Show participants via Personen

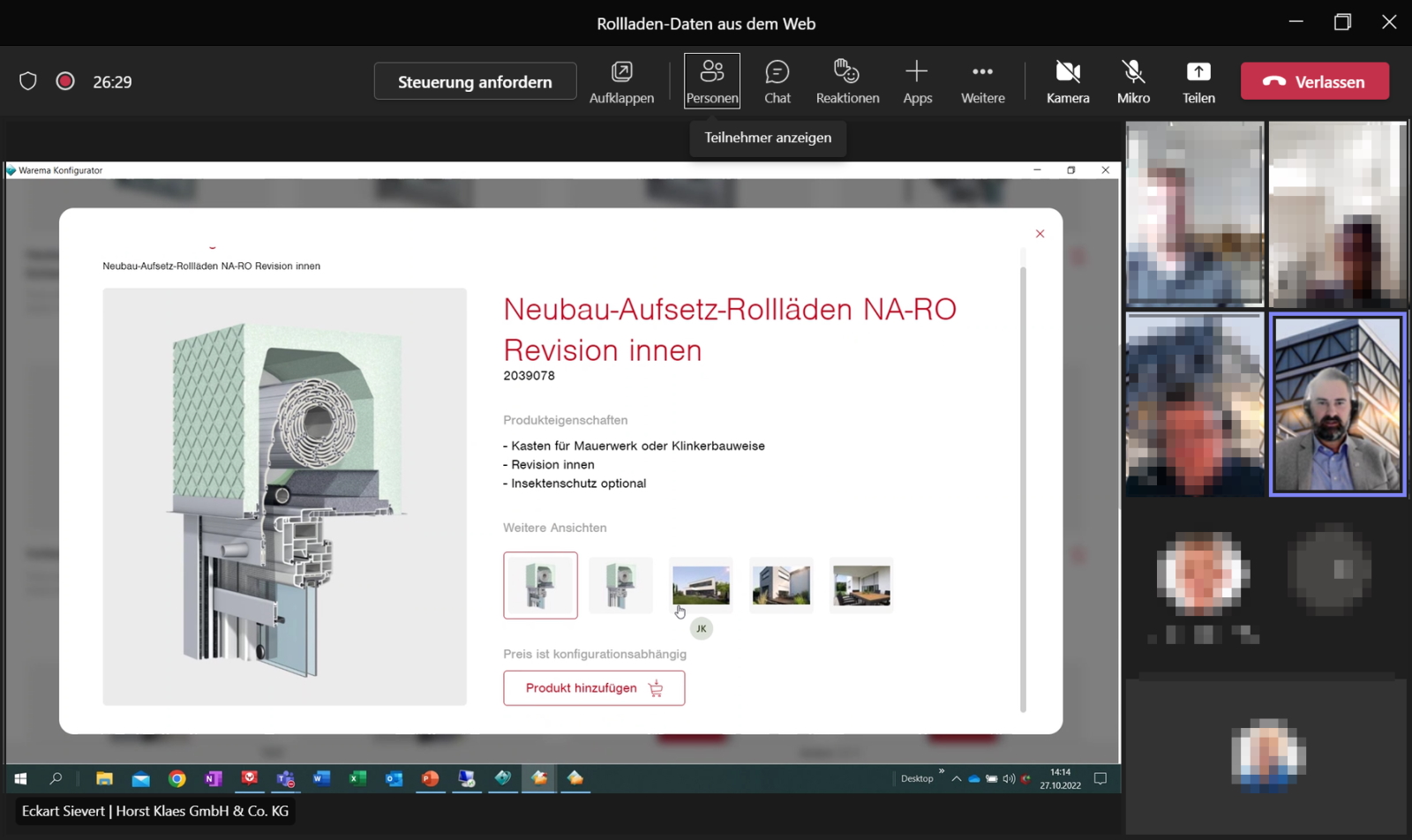(712, 81)
